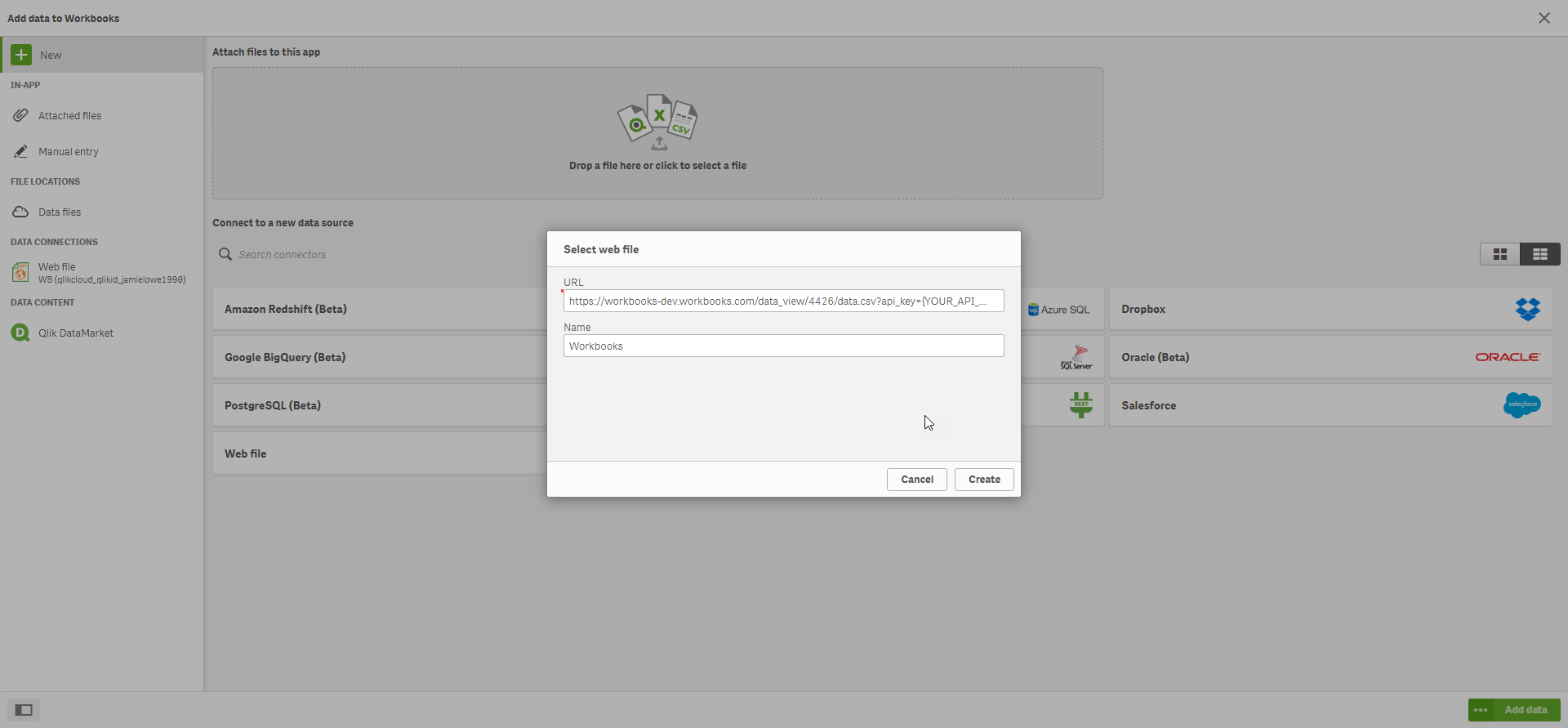Viewport: 1568px width, 728px height.
Task: Toggle the side panel icon at bottom left
Action: point(24,710)
